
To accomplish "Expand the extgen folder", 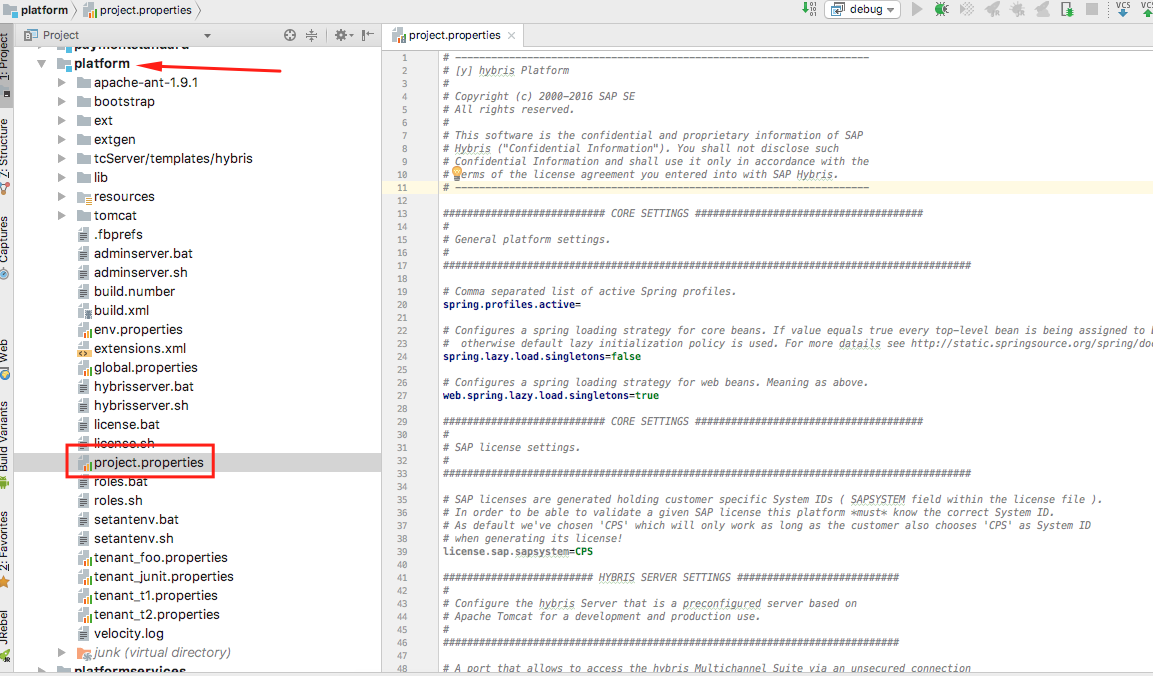I will [62, 140].
